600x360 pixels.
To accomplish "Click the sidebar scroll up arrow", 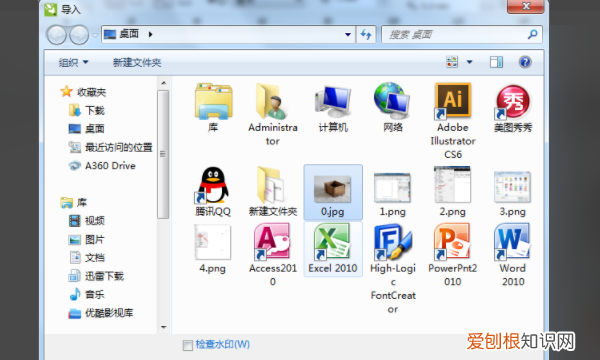I will pyautogui.click(x=163, y=83).
